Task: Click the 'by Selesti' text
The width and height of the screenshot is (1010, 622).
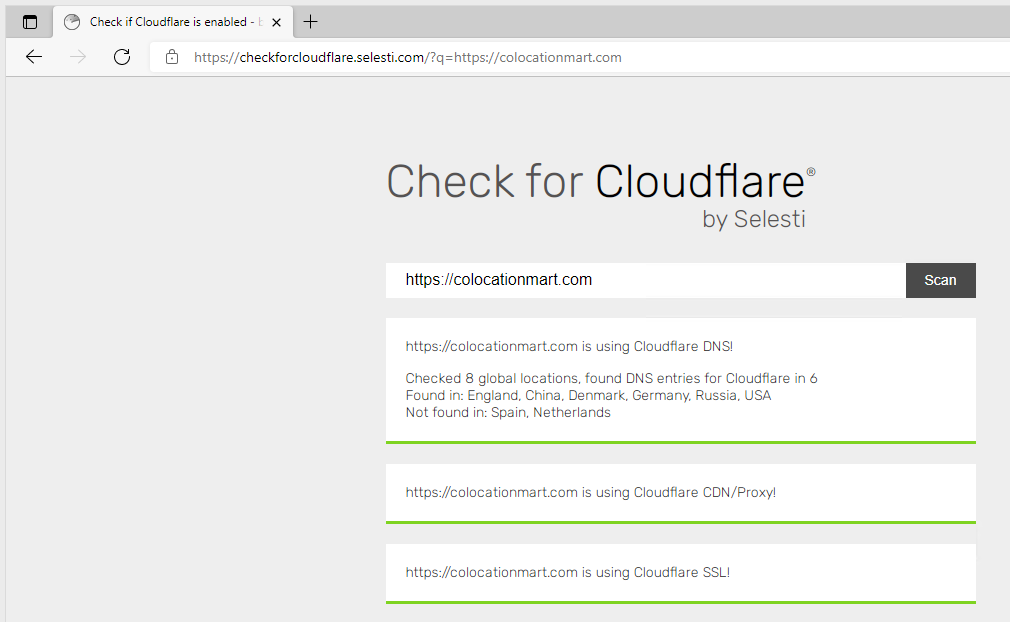Action: click(x=753, y=219)
